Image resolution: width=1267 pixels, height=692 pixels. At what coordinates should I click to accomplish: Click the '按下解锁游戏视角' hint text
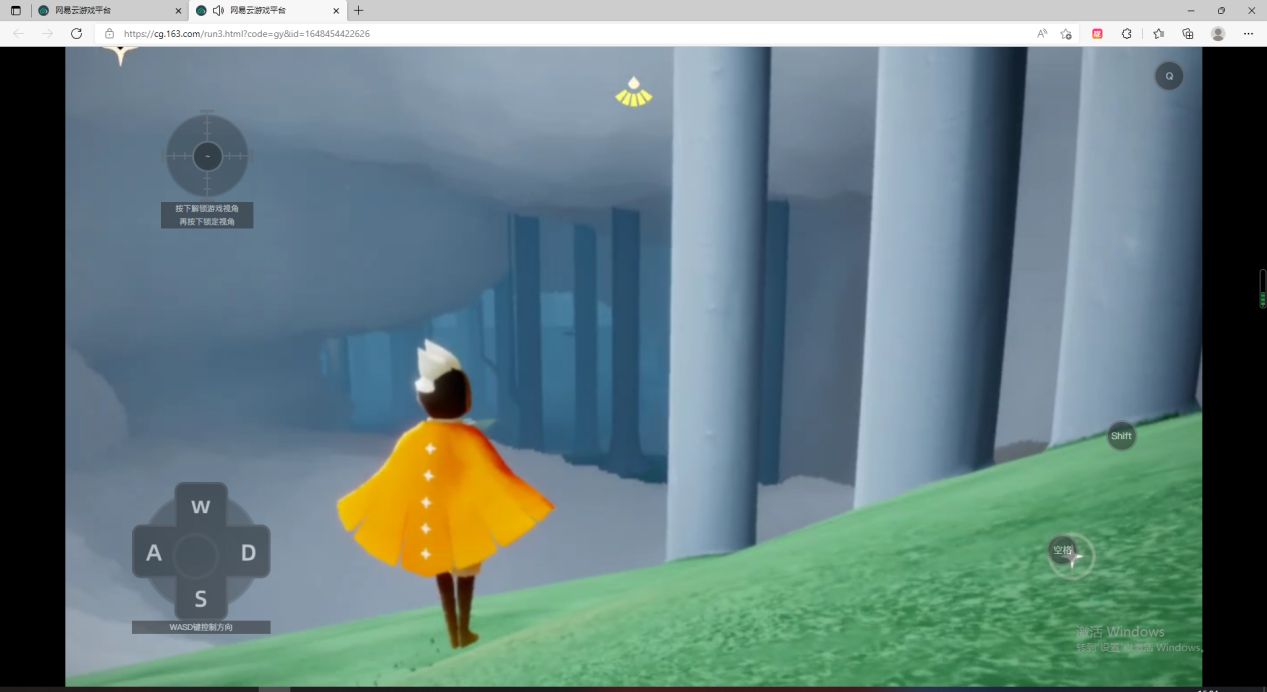point(207,208)
